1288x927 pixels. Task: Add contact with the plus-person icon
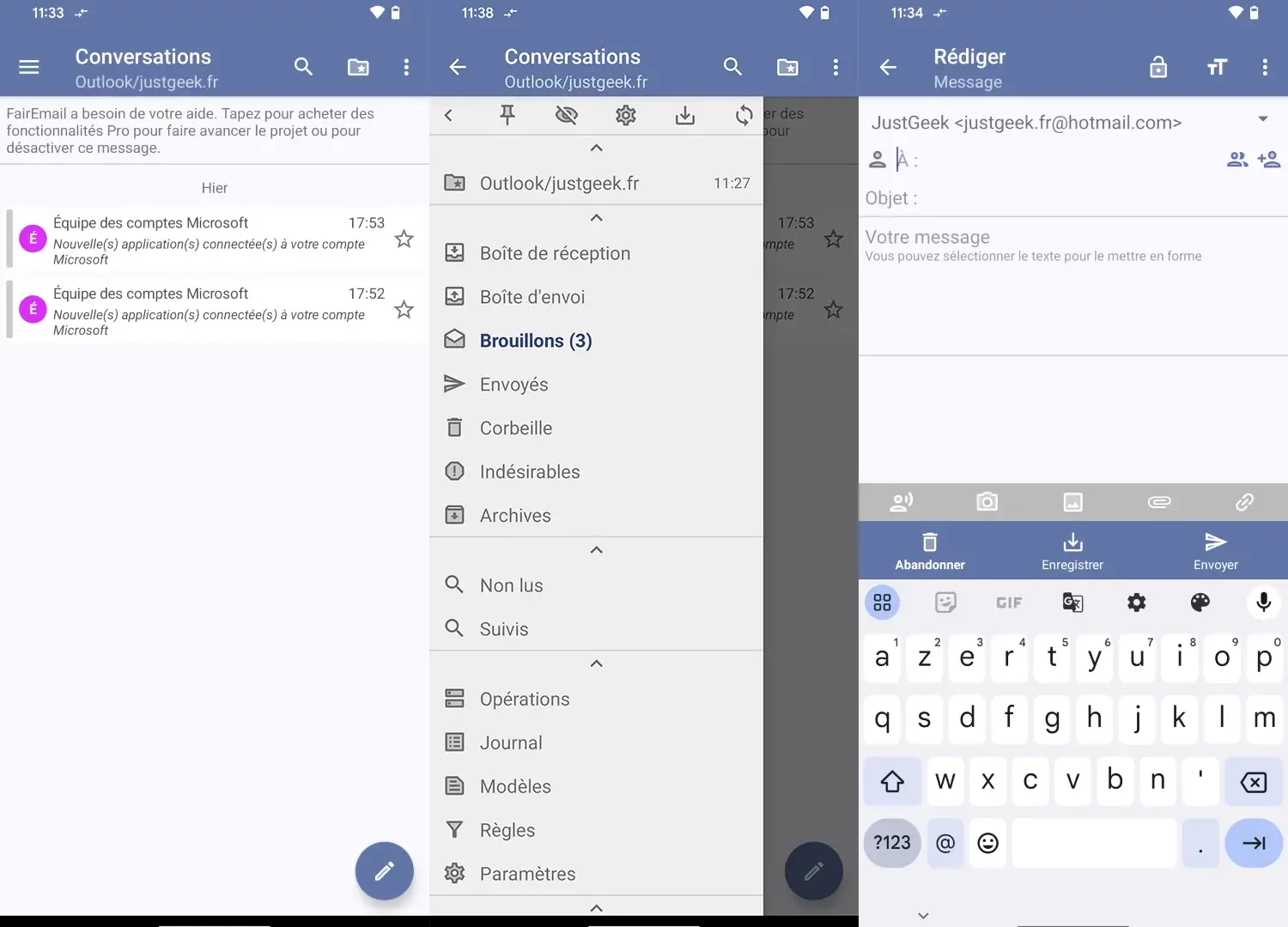click(1269, 160)
